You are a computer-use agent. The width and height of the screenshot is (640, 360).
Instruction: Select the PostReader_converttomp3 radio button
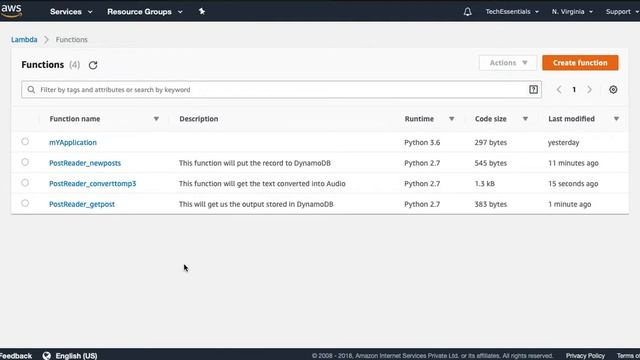[x=25, y=182]
